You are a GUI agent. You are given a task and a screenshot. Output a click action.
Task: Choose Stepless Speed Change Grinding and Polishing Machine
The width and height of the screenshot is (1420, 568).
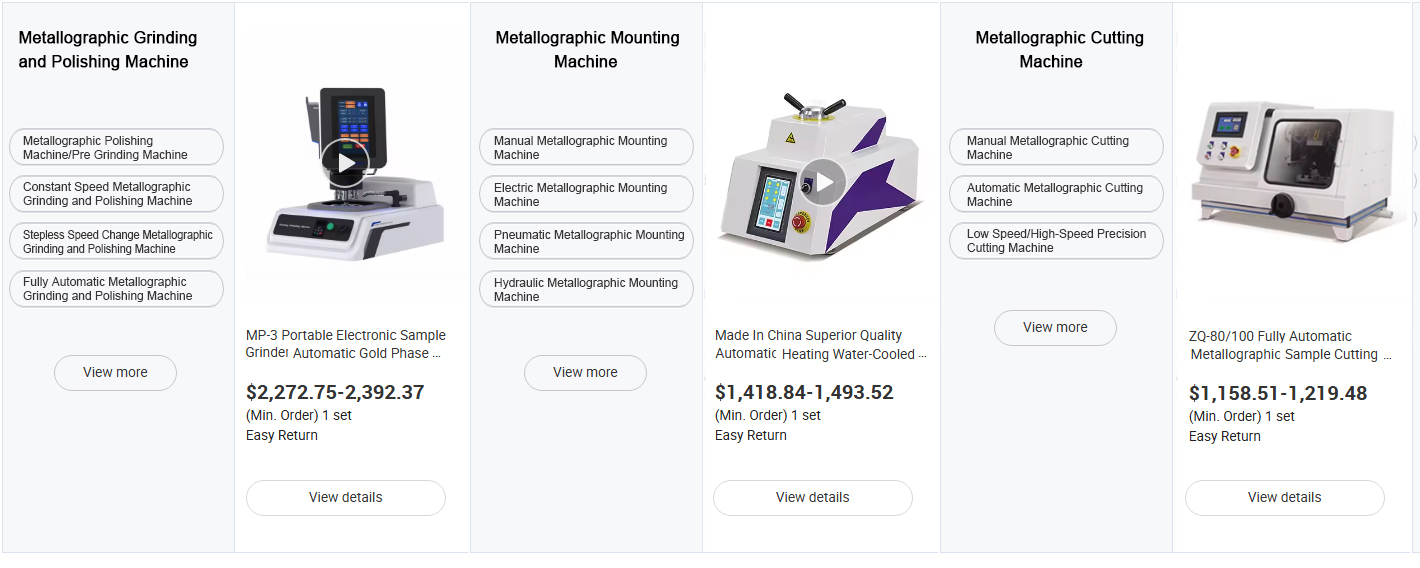pos(116,242)
